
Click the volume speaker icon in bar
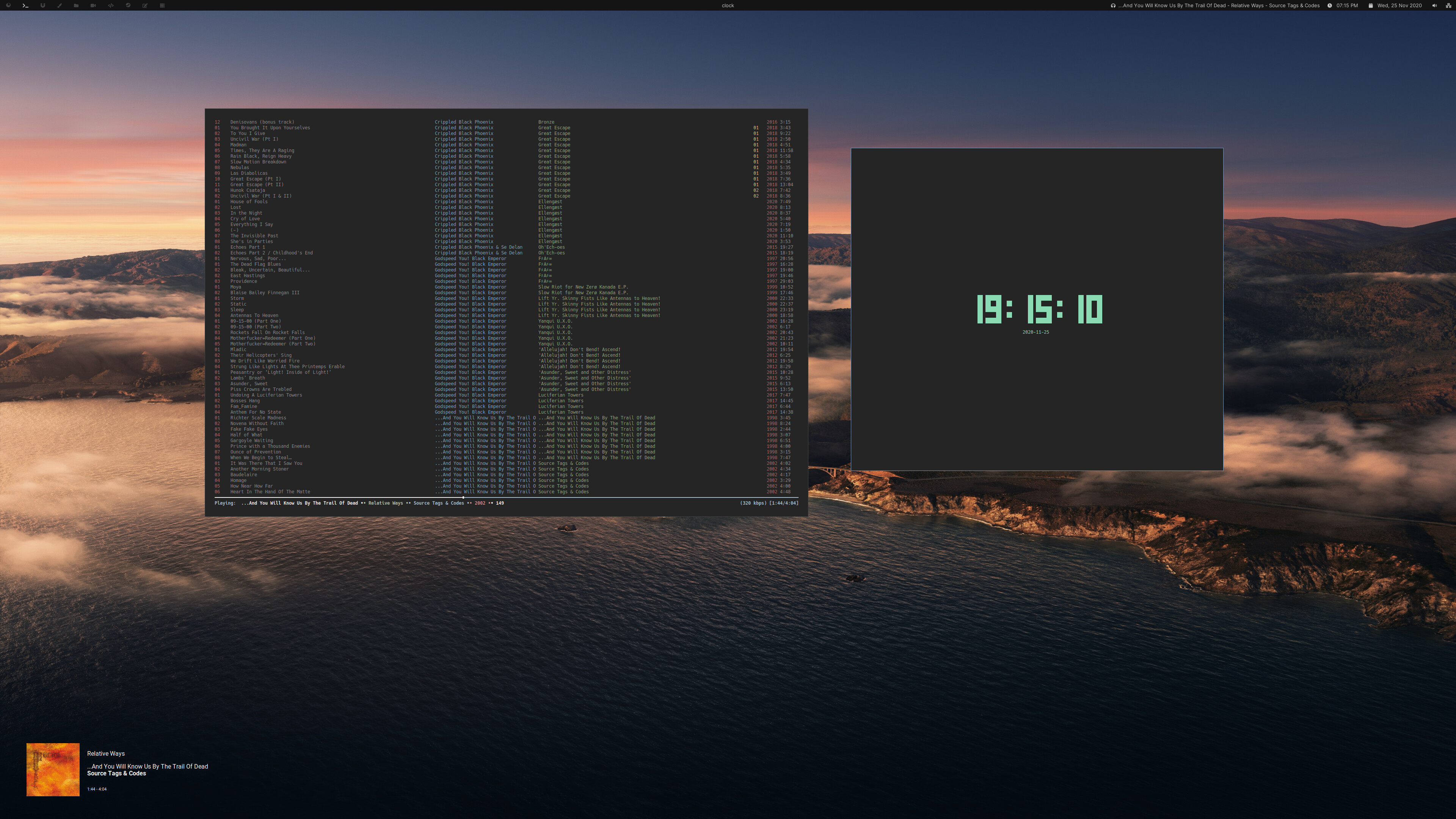pos(1434,6)
